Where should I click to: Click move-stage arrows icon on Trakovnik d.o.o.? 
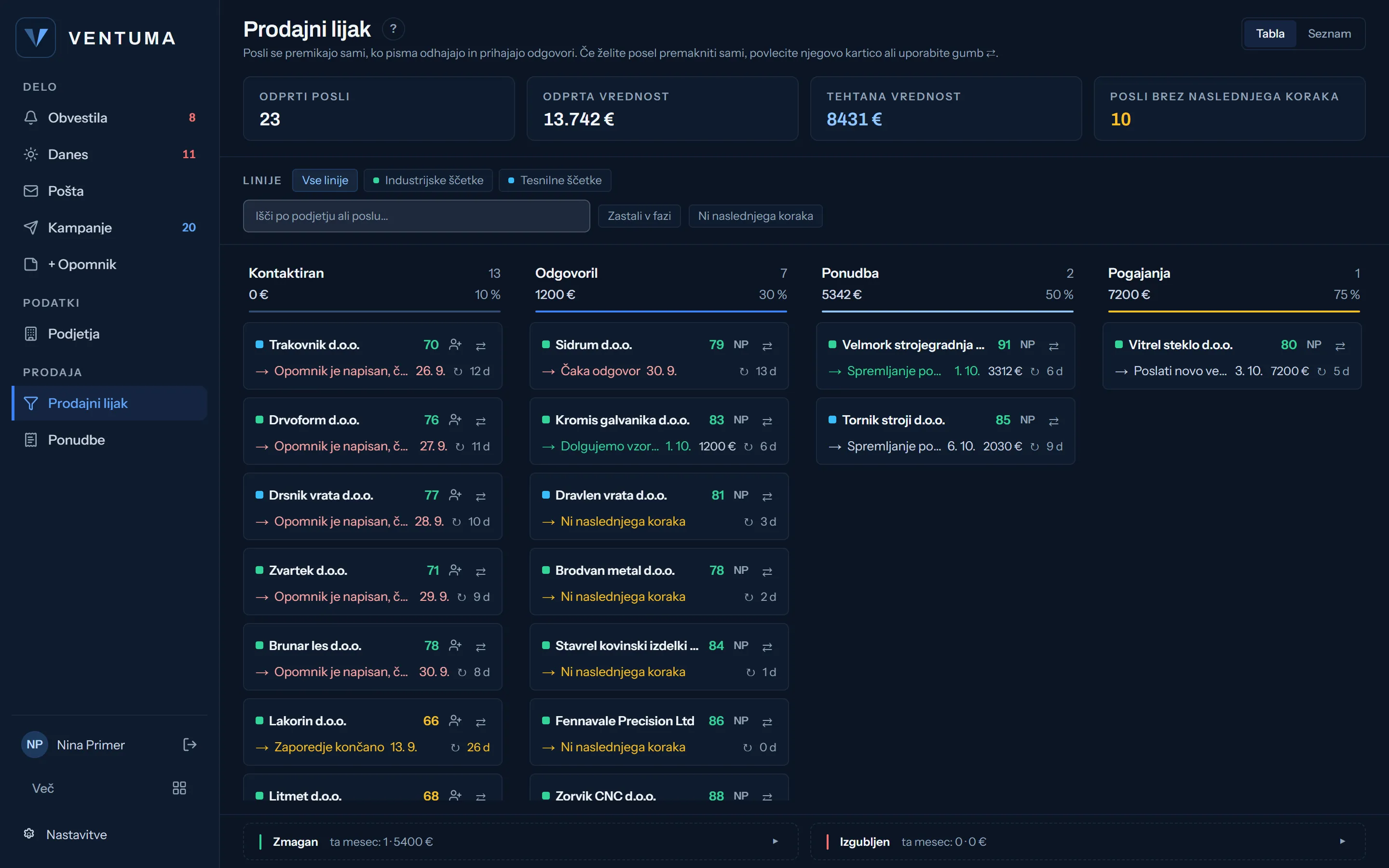(481, 346)
